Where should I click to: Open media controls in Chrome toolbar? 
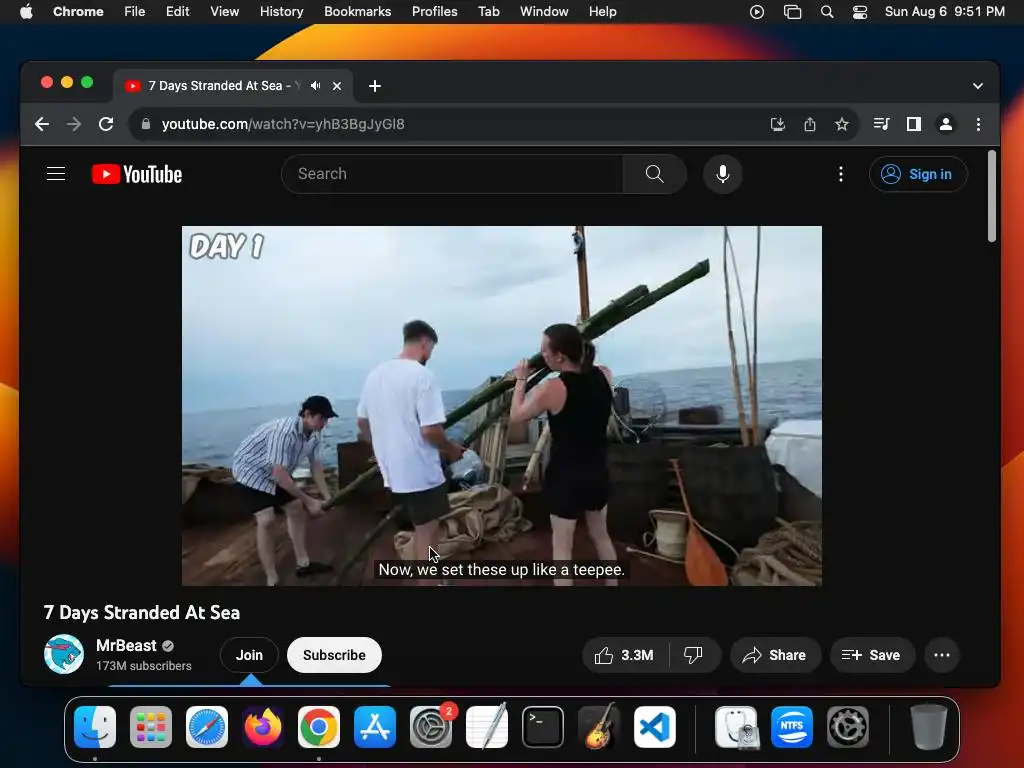click(x=881, y=124)
